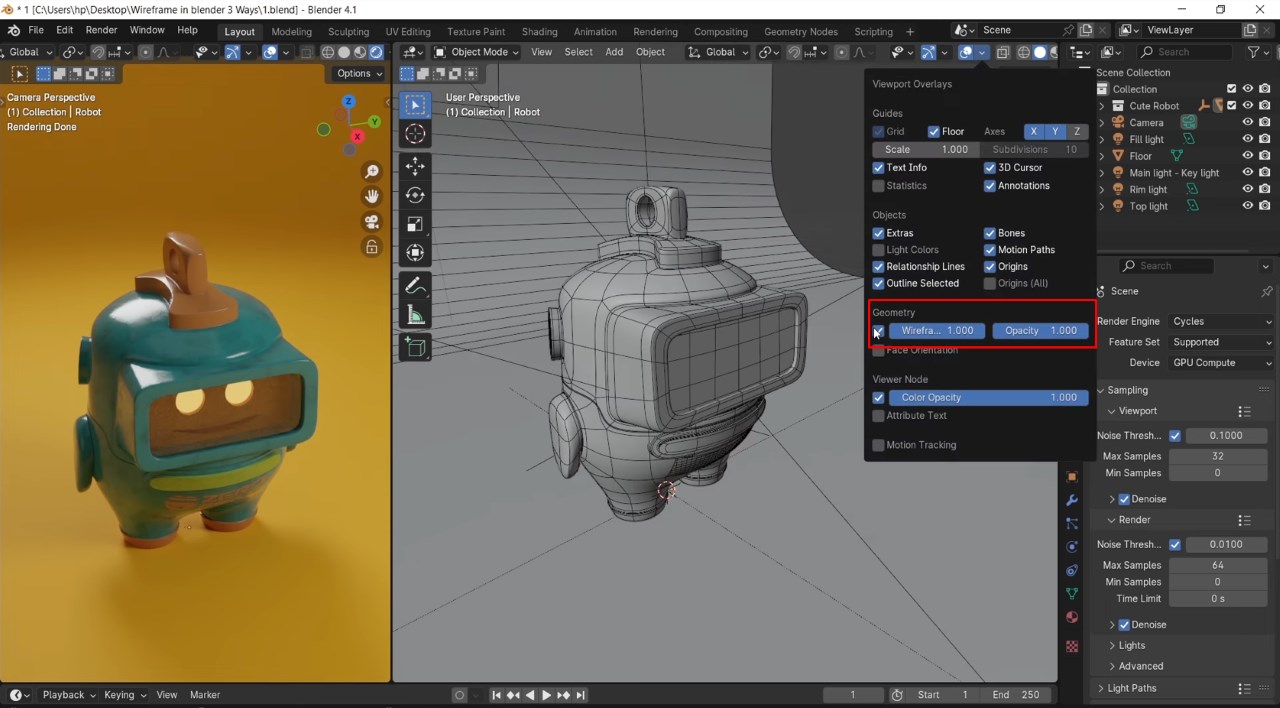Screen dimensions: 1280x708
Task: Switch to the Shading workspace tab
Action: [539, 32]
